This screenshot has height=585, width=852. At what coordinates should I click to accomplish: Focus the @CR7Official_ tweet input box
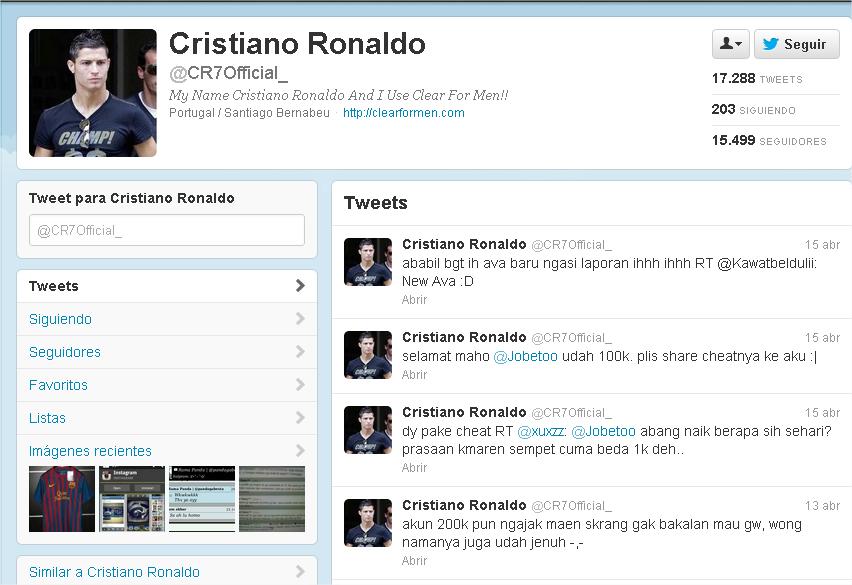pyautogui.click(x=167, y=230)
